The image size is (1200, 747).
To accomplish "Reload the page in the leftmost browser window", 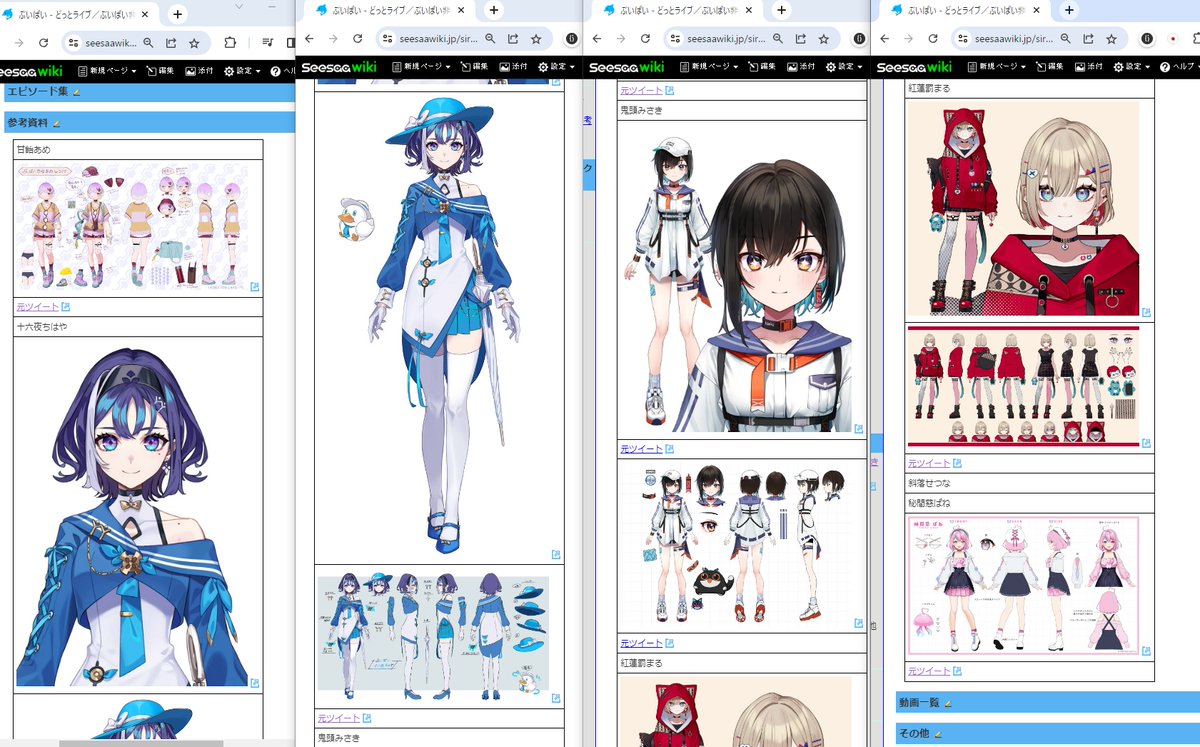I will coord(43,43).
